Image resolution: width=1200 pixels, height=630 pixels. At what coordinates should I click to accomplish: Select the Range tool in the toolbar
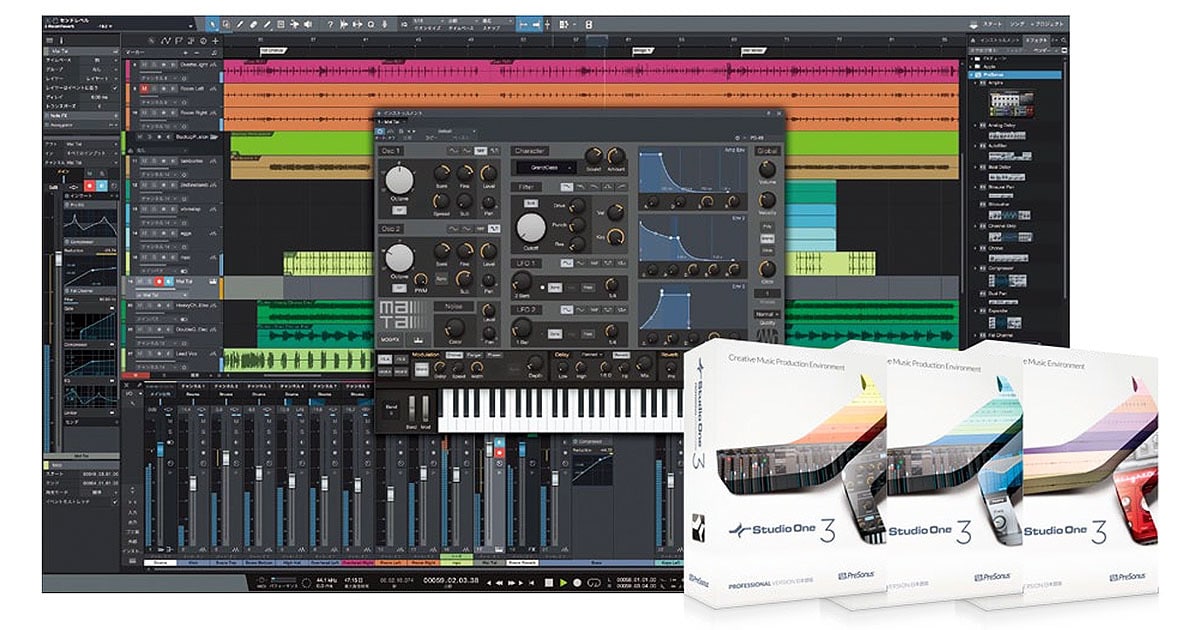227,24
